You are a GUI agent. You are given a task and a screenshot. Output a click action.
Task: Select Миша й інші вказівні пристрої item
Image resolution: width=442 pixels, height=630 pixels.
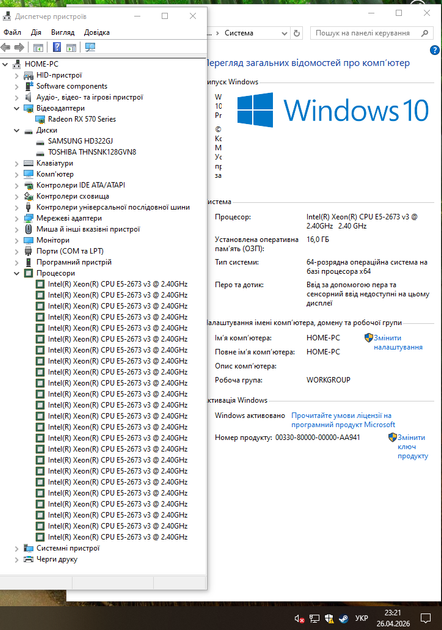click(x=88, y=229)
